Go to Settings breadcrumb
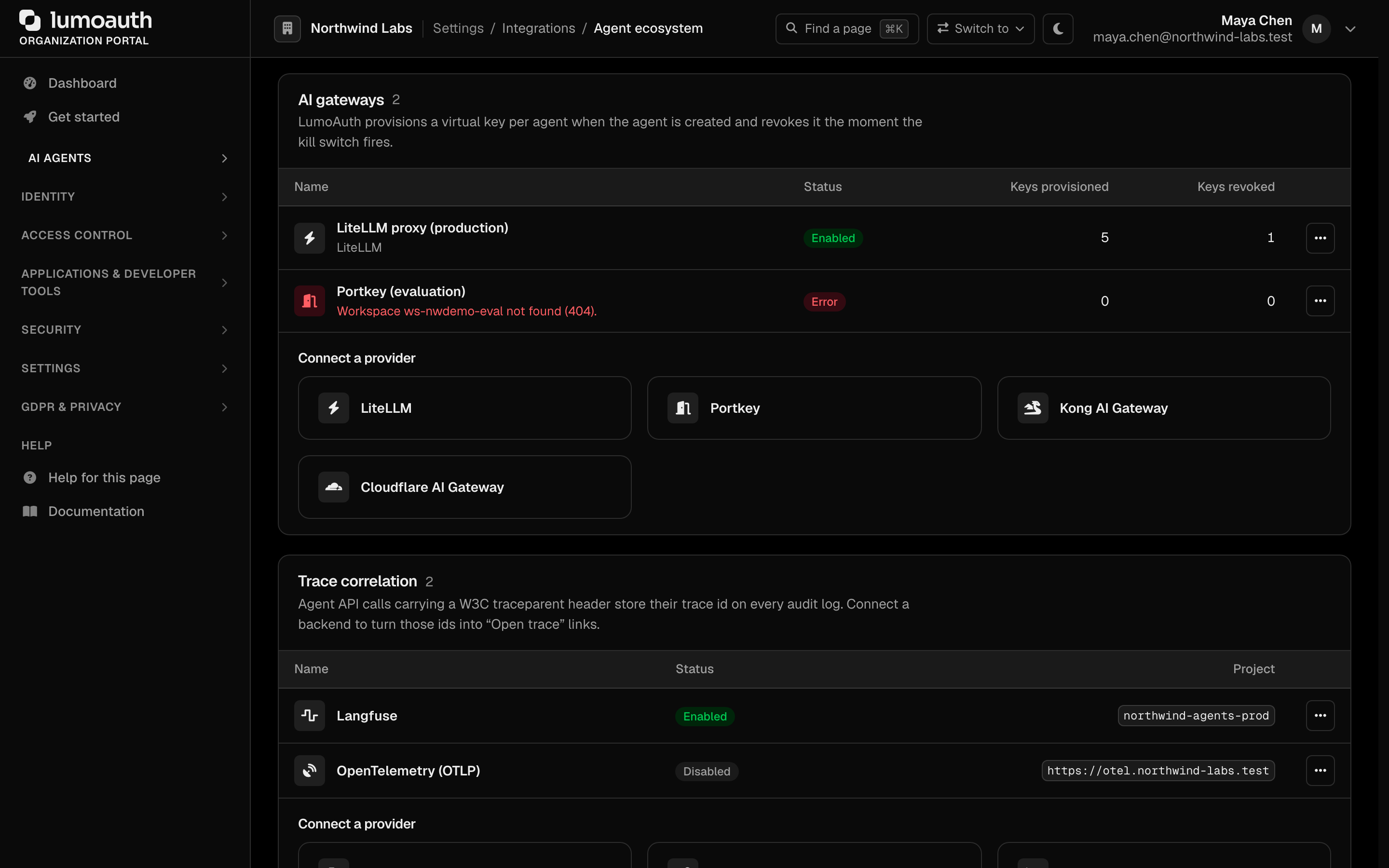The height and width of the screenshot is (868, 1389). click(458, 28)
